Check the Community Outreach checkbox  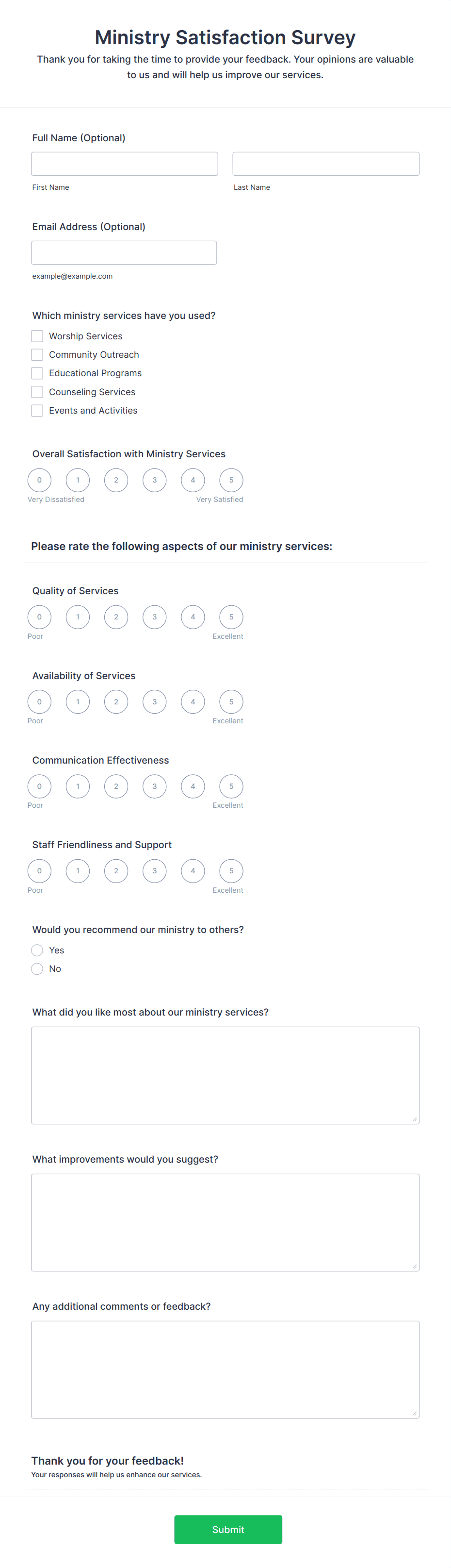coord(36,354)
